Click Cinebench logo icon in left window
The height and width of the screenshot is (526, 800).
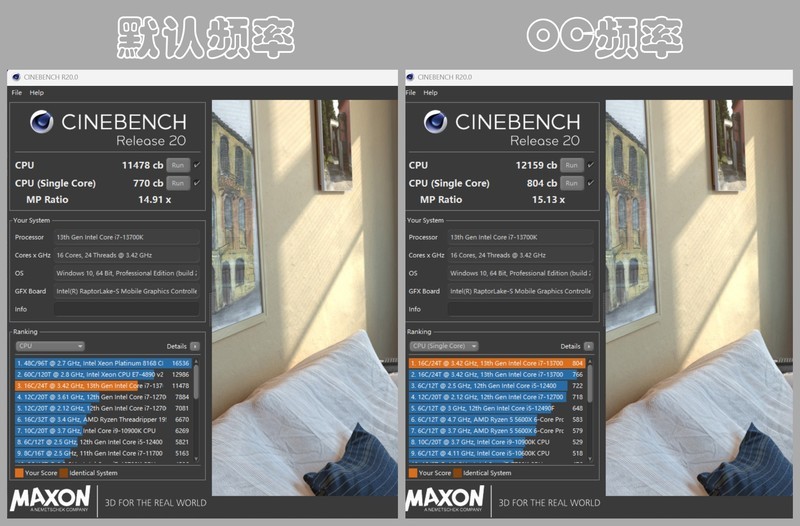pyautogui.click(x=42, y=122)
